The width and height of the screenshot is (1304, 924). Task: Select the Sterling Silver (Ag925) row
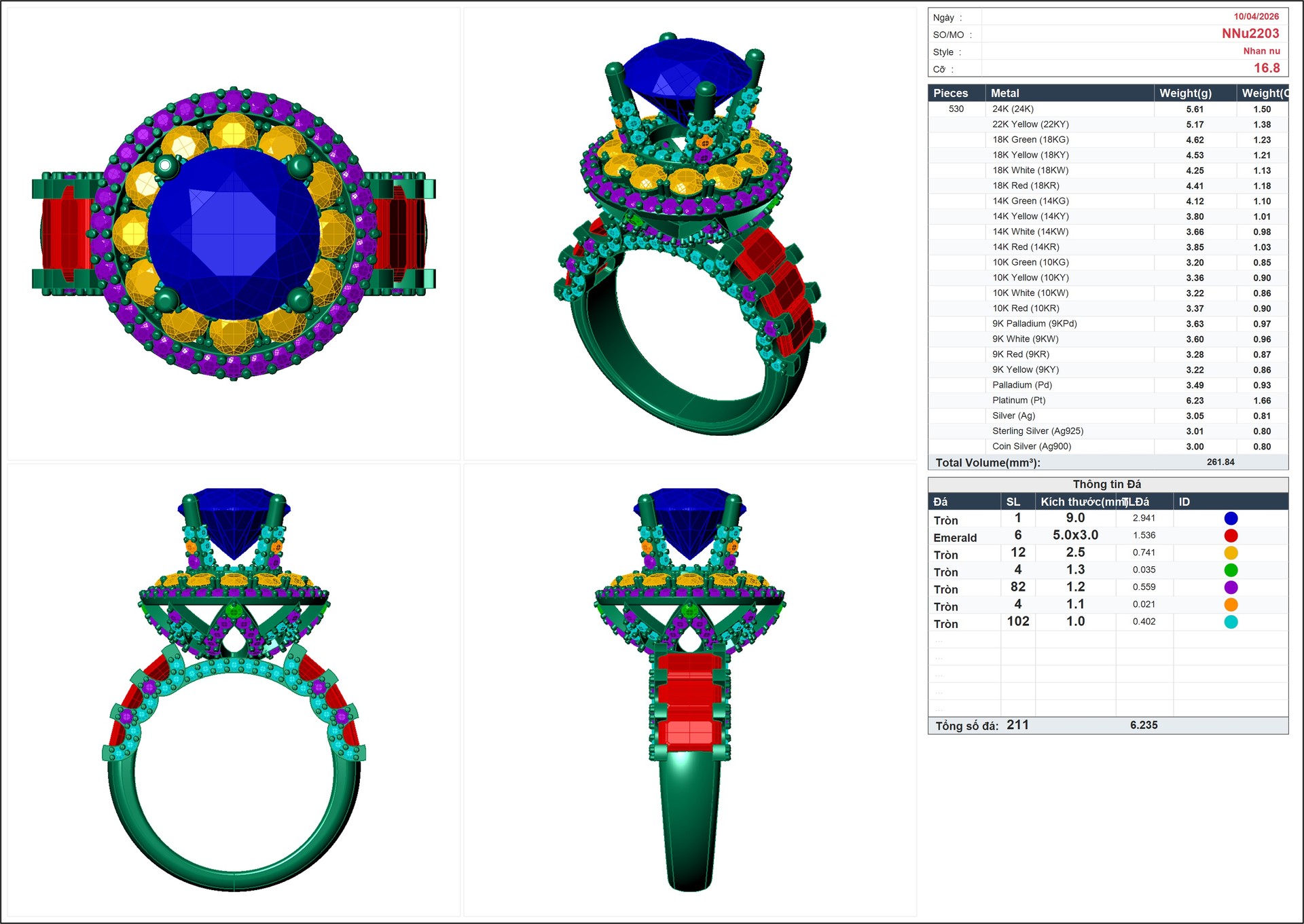click(1037, 431)
